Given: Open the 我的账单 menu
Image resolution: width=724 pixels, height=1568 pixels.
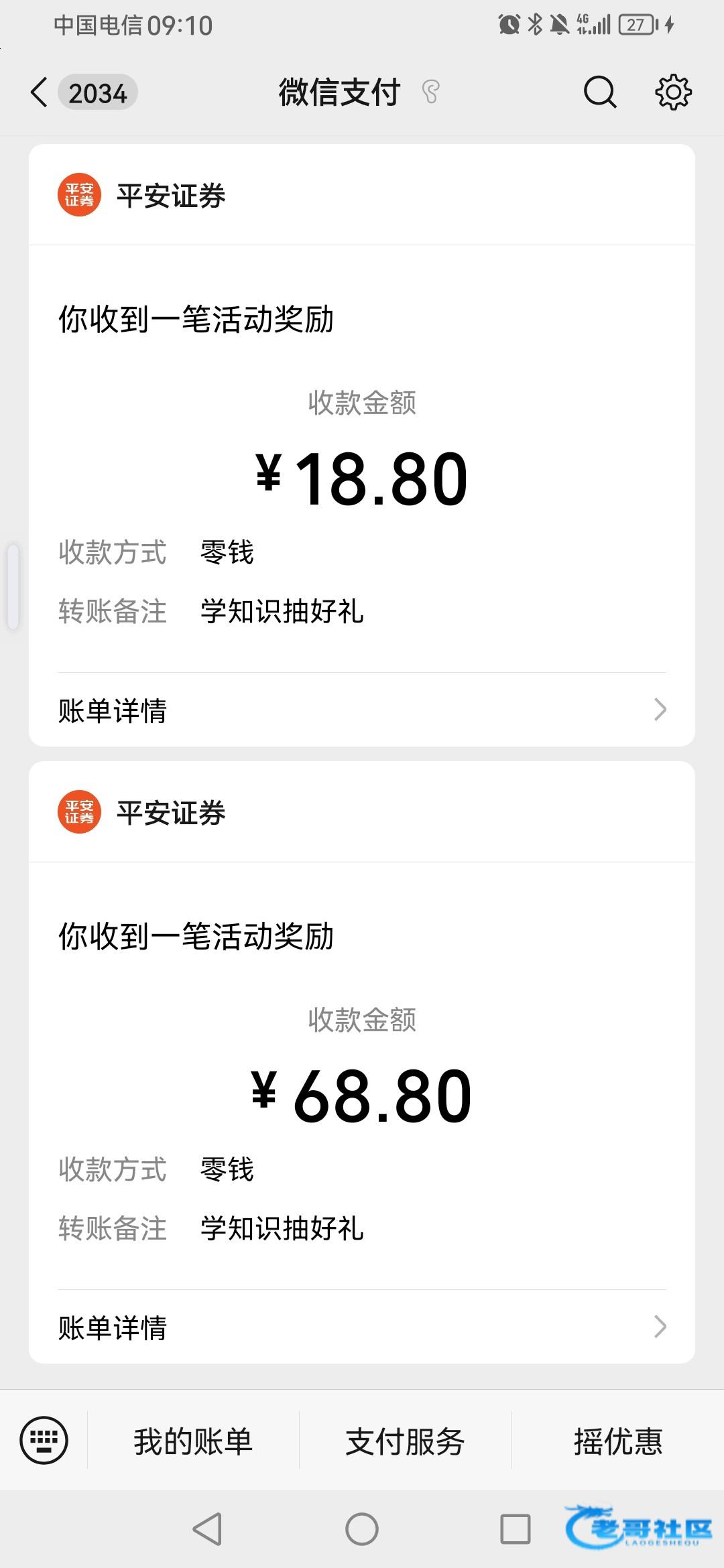Looking at the screenshot, I should coord(193,1441).
